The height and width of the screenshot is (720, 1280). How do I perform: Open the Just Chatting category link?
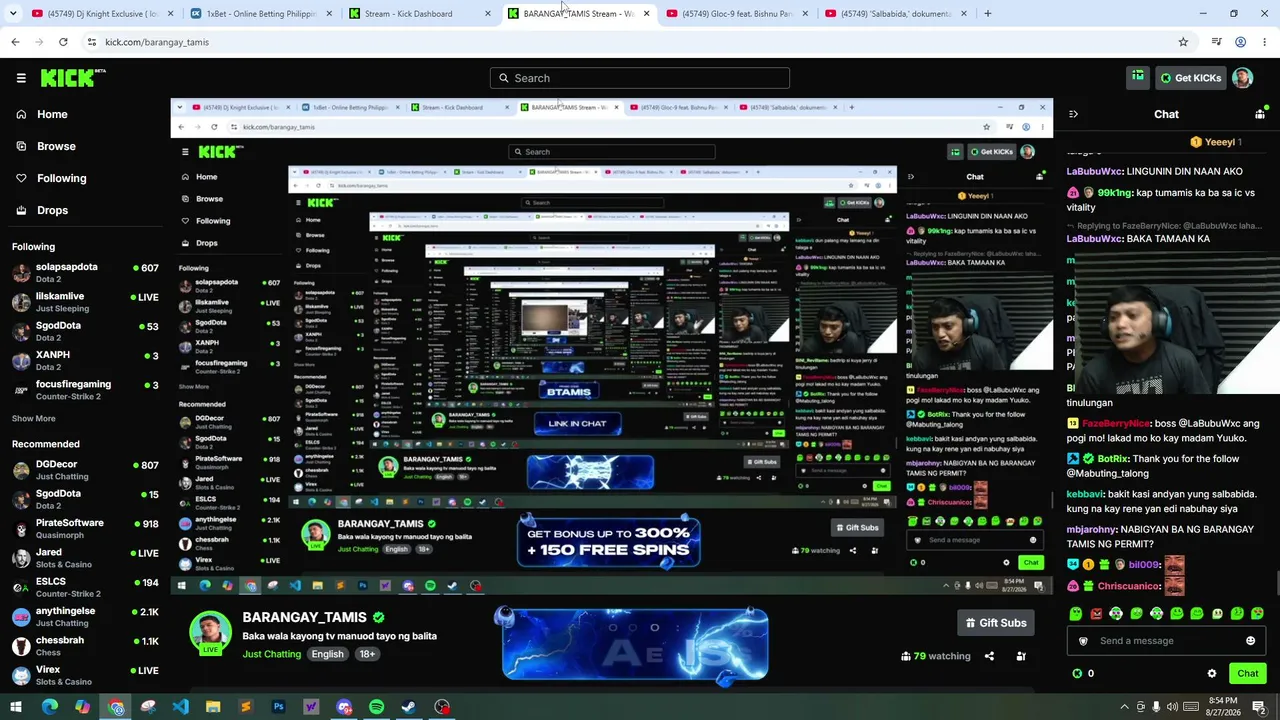pos(271,654)
